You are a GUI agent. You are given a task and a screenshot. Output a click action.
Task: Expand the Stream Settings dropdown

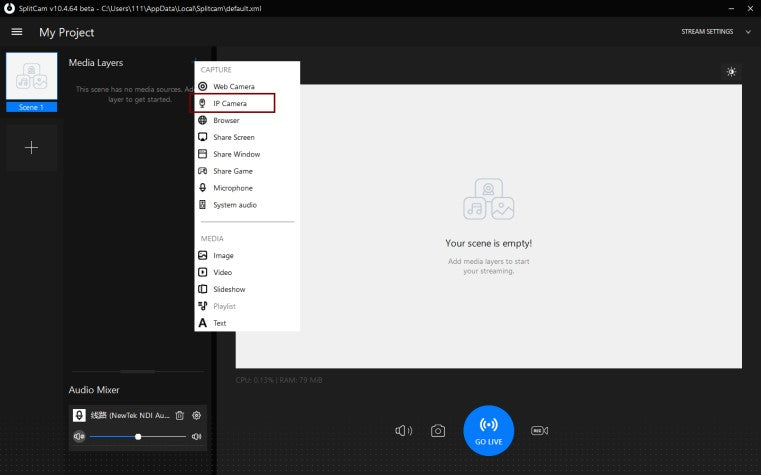click(x=706, y=32)
